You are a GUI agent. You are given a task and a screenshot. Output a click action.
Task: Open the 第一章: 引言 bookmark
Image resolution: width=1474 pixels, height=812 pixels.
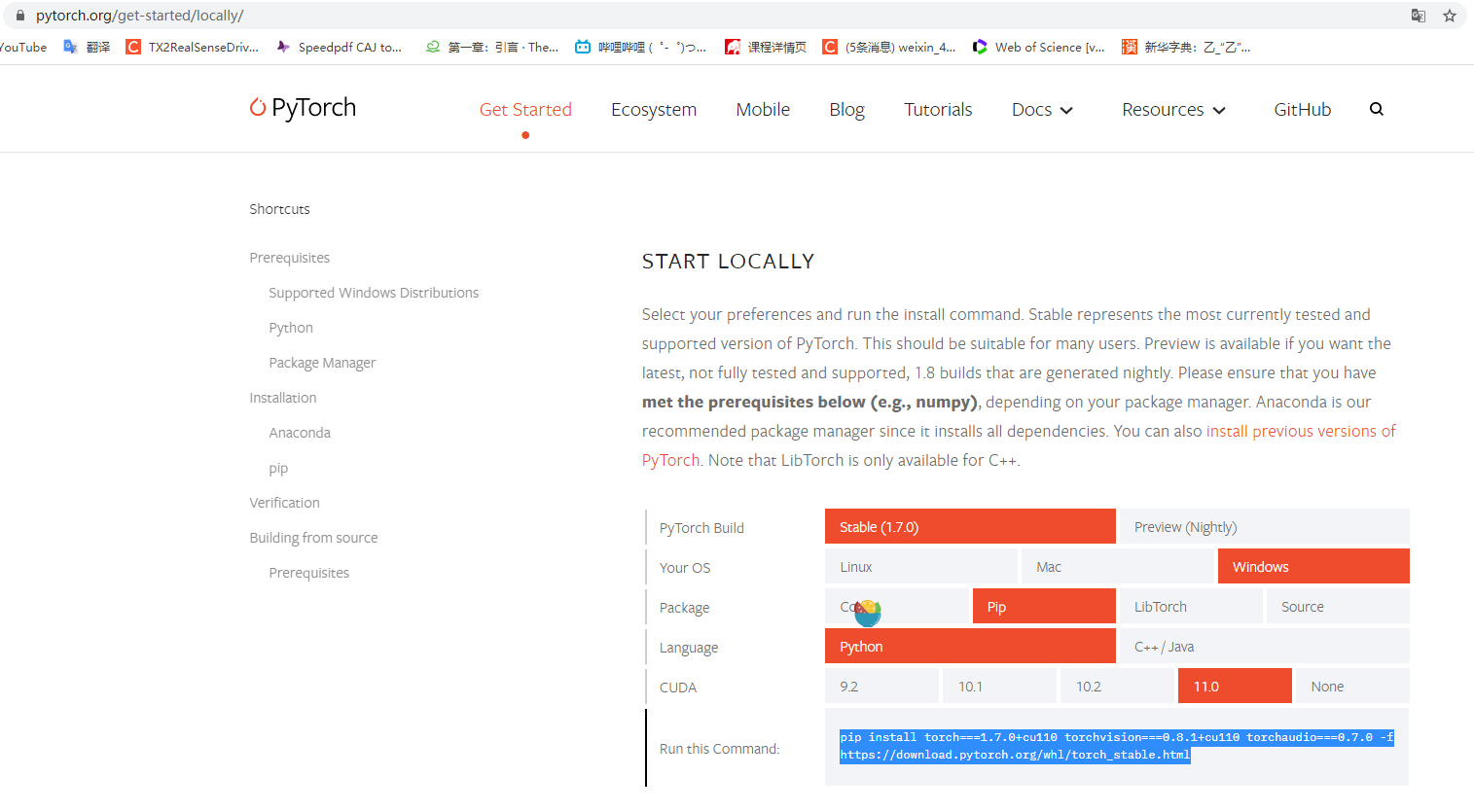[x=492, y=47]
